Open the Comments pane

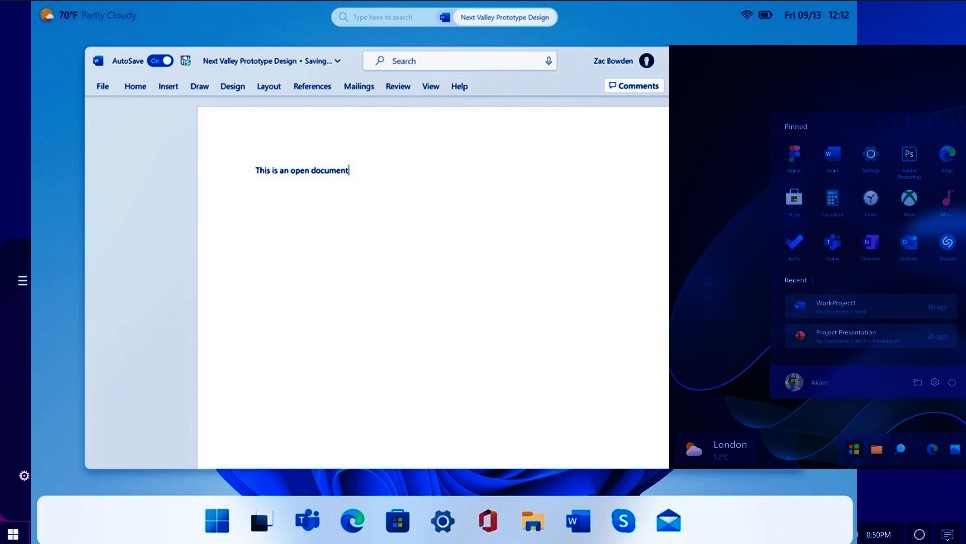tap(634, 86)
